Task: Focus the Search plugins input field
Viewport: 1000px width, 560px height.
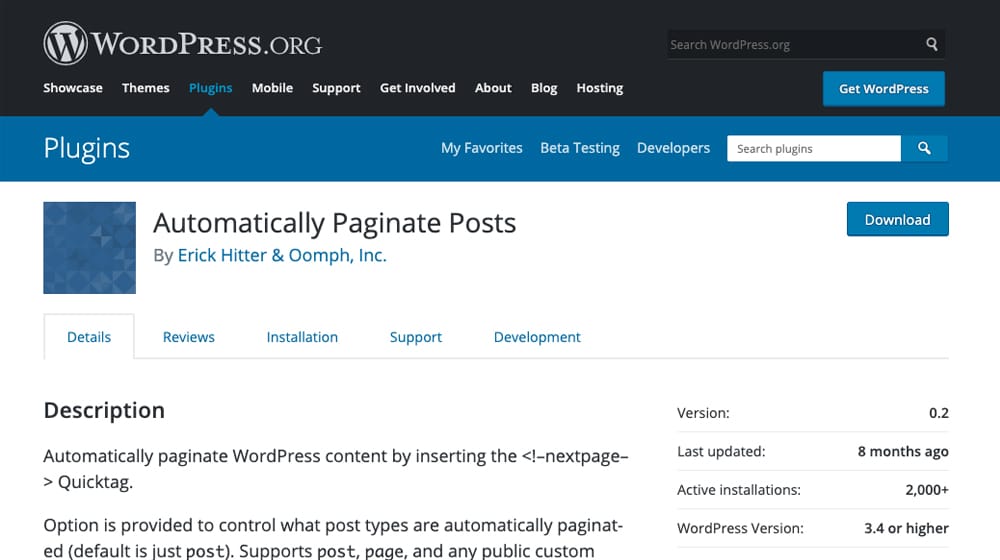Action: pyautogui.click(x=814, y=148)
